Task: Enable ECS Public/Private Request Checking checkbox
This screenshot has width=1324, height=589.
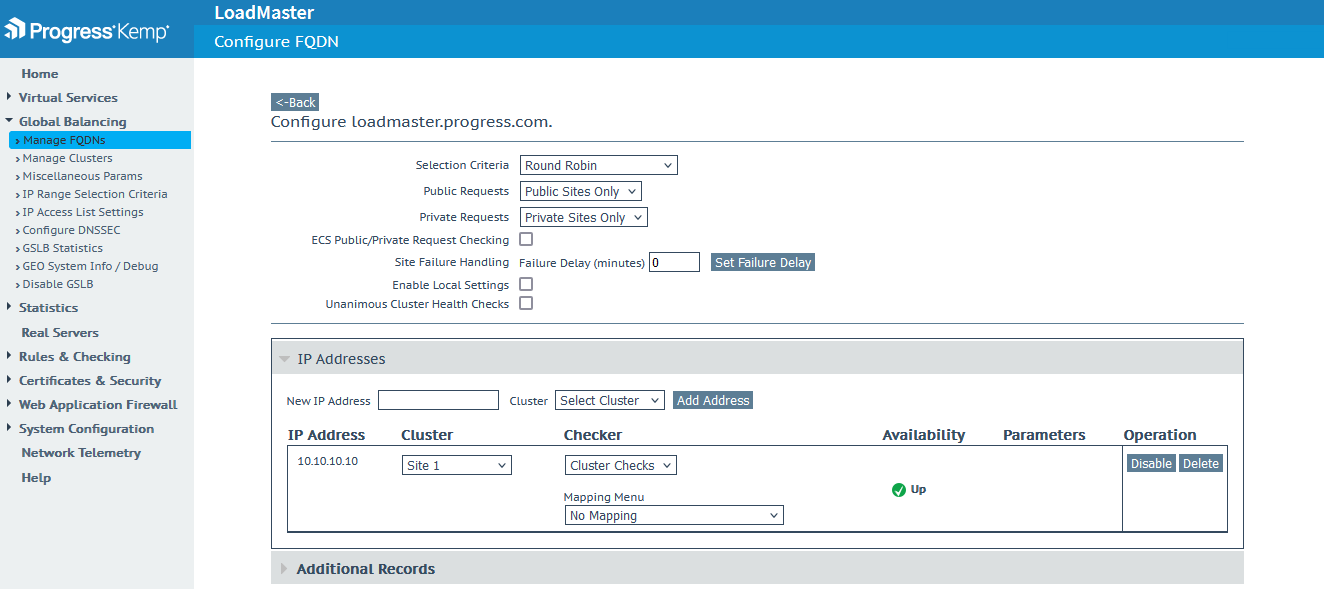Action: point(526,239)
